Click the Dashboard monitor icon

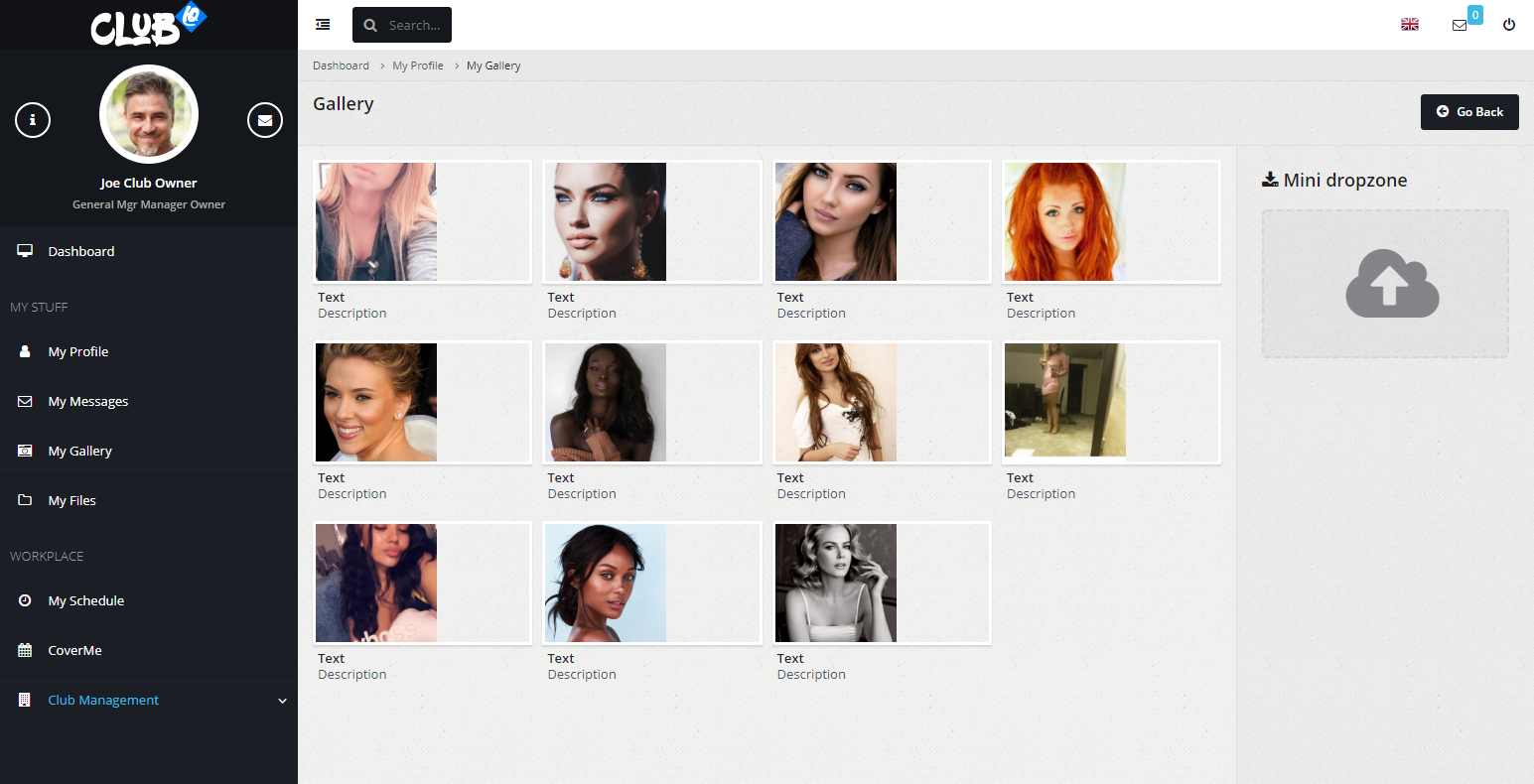(x=25, y=251)
